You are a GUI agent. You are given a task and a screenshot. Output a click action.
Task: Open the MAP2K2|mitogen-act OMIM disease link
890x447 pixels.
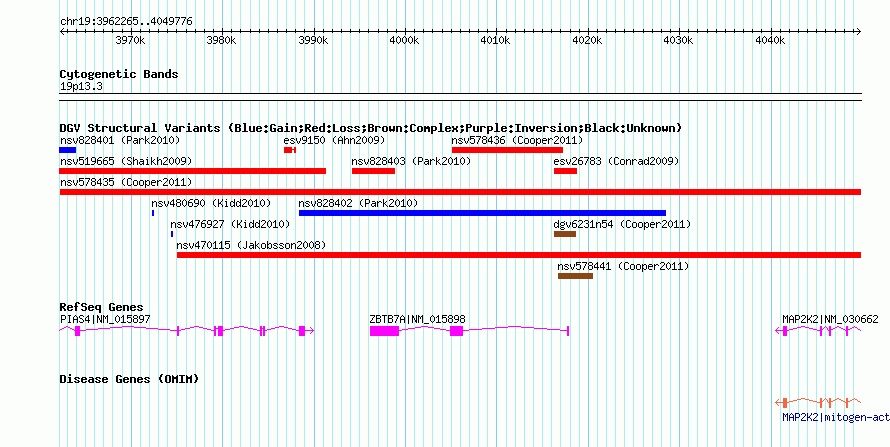tap(836, 418)
